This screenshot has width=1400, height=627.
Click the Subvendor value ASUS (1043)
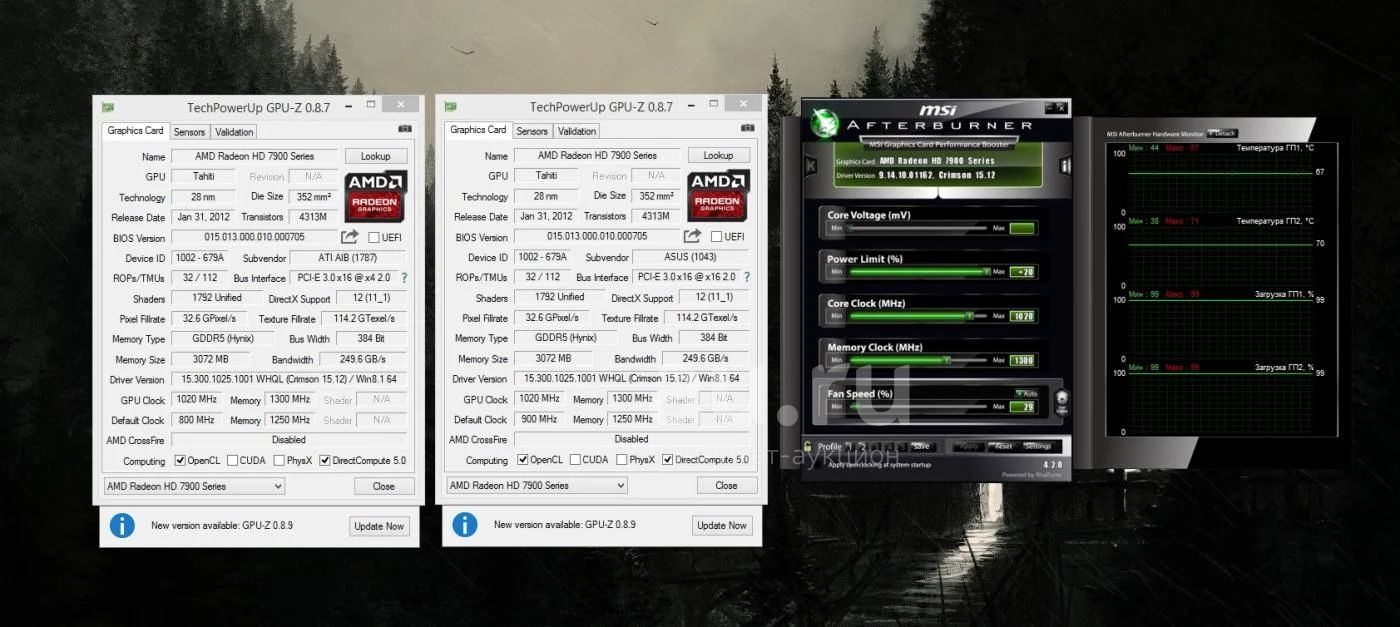(690, 257)
